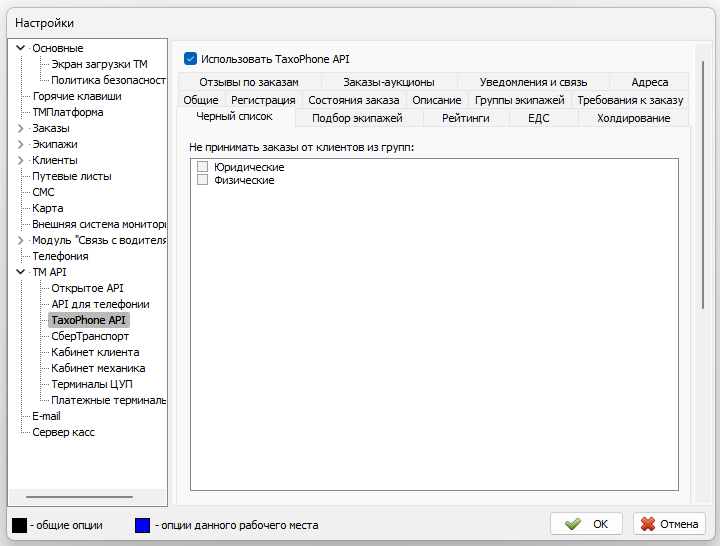Confirm settings with the OK button
Viewport: 720px width, 546px height.
tap(586, 524)
